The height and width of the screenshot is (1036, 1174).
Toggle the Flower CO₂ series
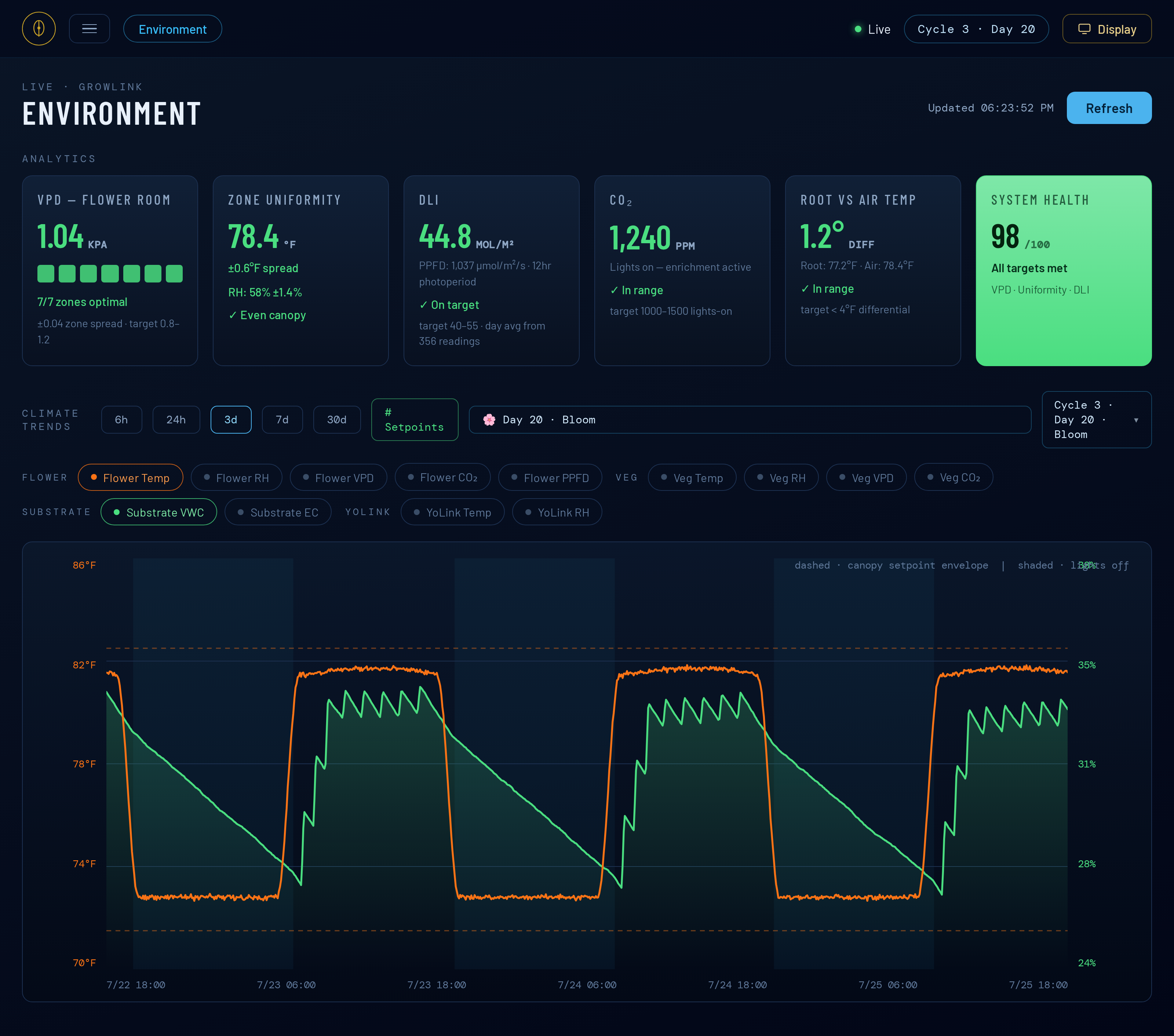tap(443, 478)
